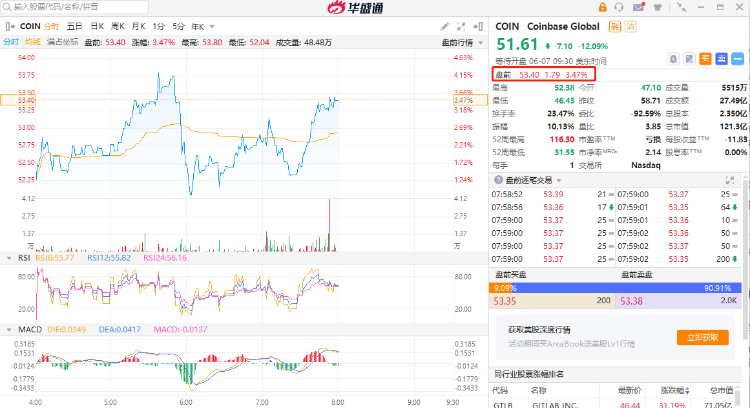Click the blue 卖 sell button

(721, 59)
